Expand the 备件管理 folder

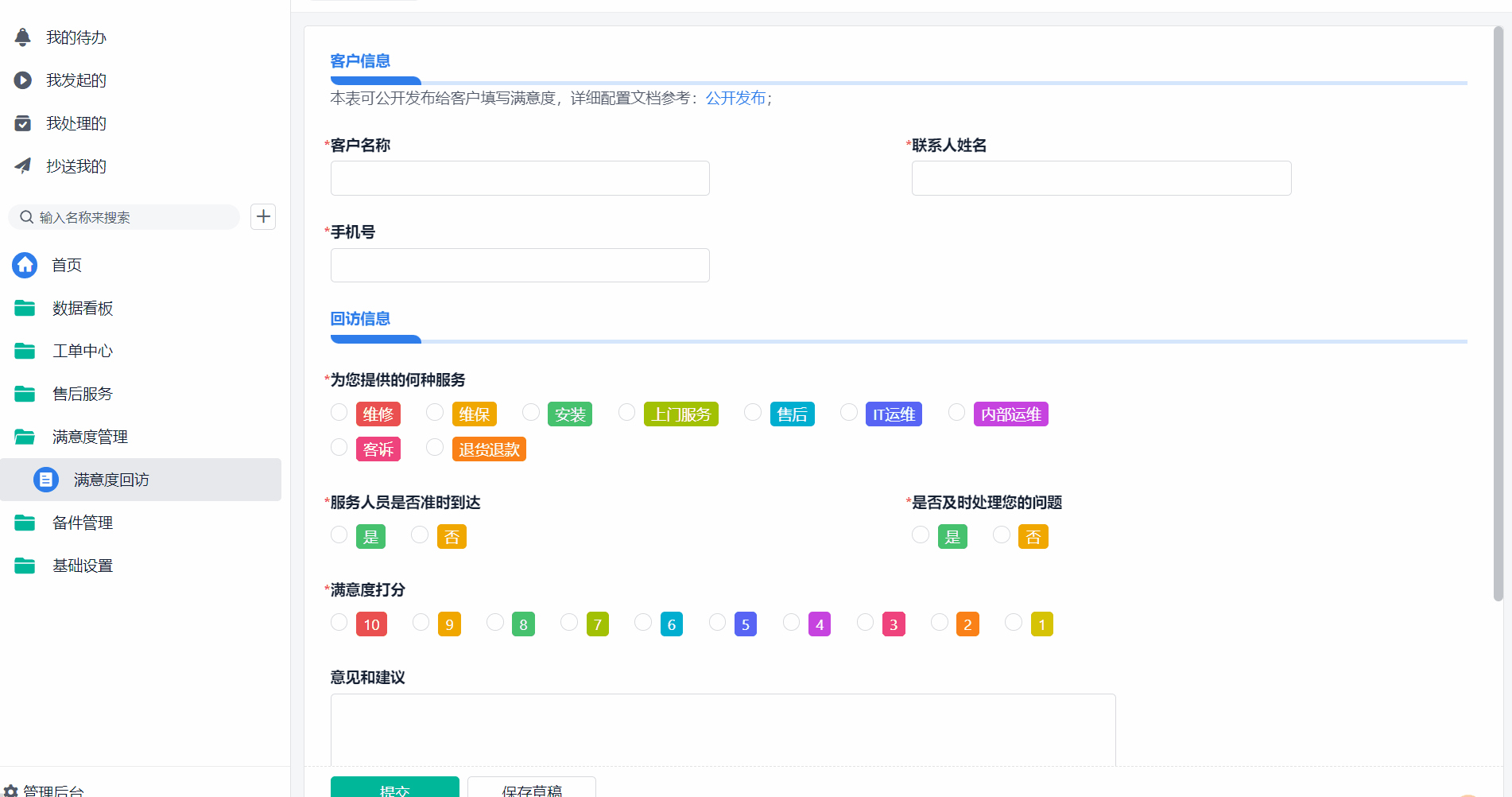(83, 523)
